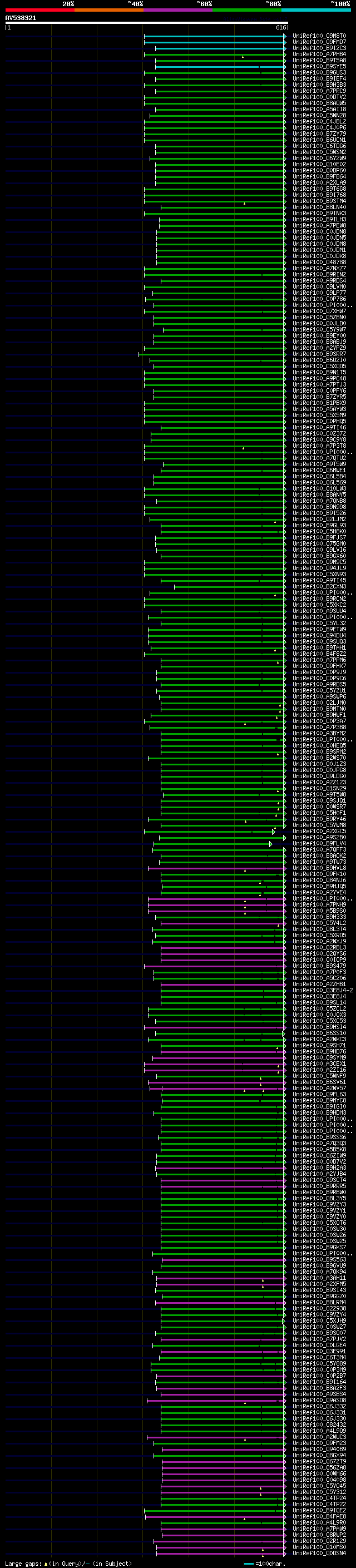356x1568 pixels.
Task: Click the cyan =100char. scale marker
Action: (248, 1563)
